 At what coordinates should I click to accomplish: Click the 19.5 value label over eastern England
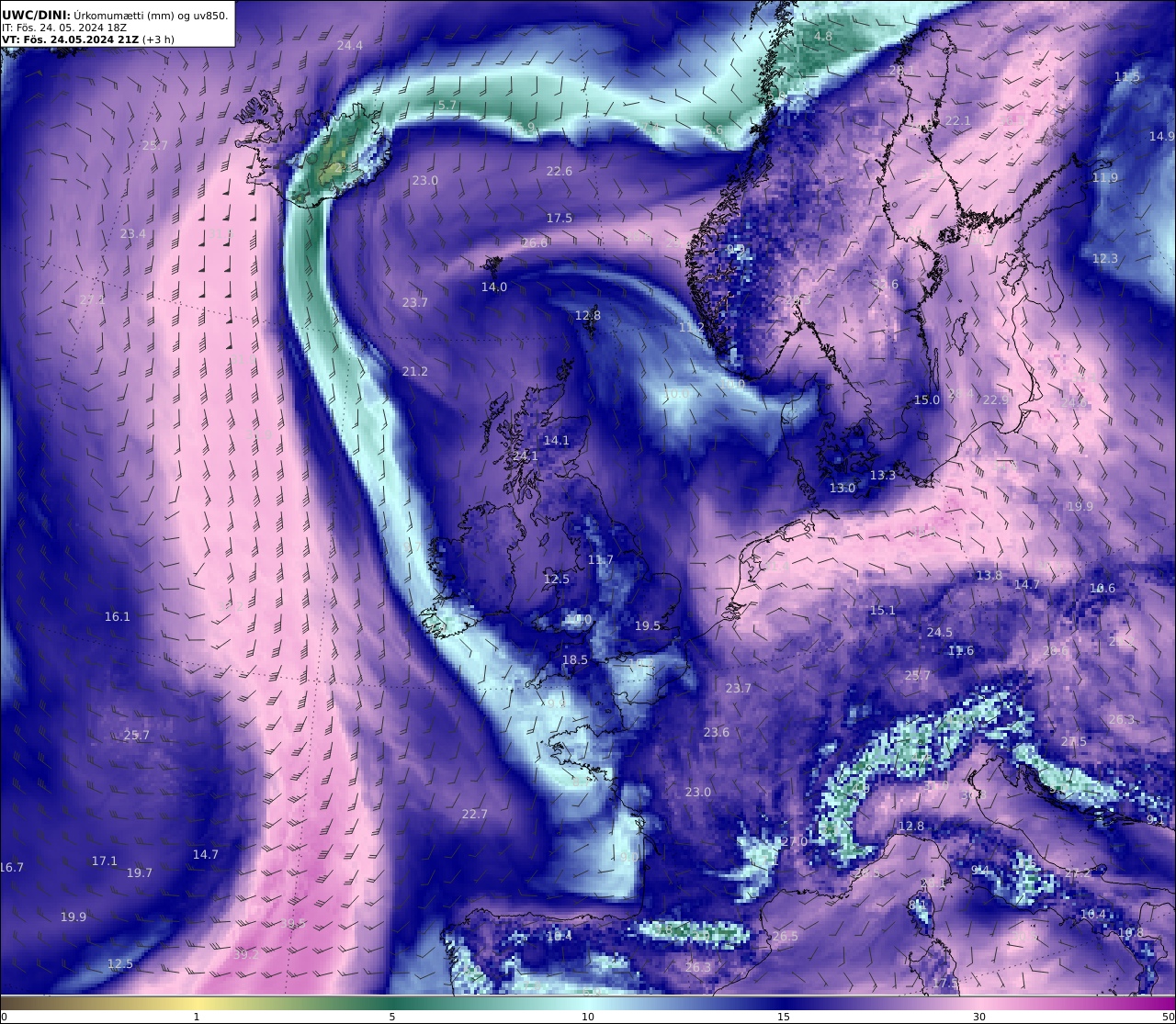[x=648, y=626]
